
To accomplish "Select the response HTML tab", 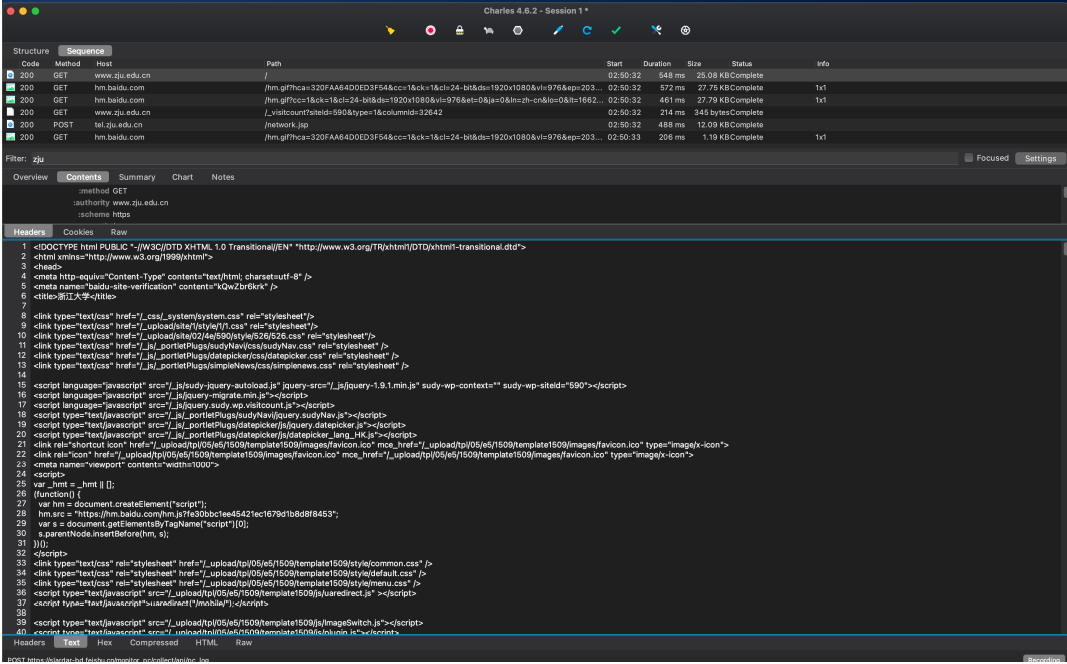I will [x=207, y=642].
